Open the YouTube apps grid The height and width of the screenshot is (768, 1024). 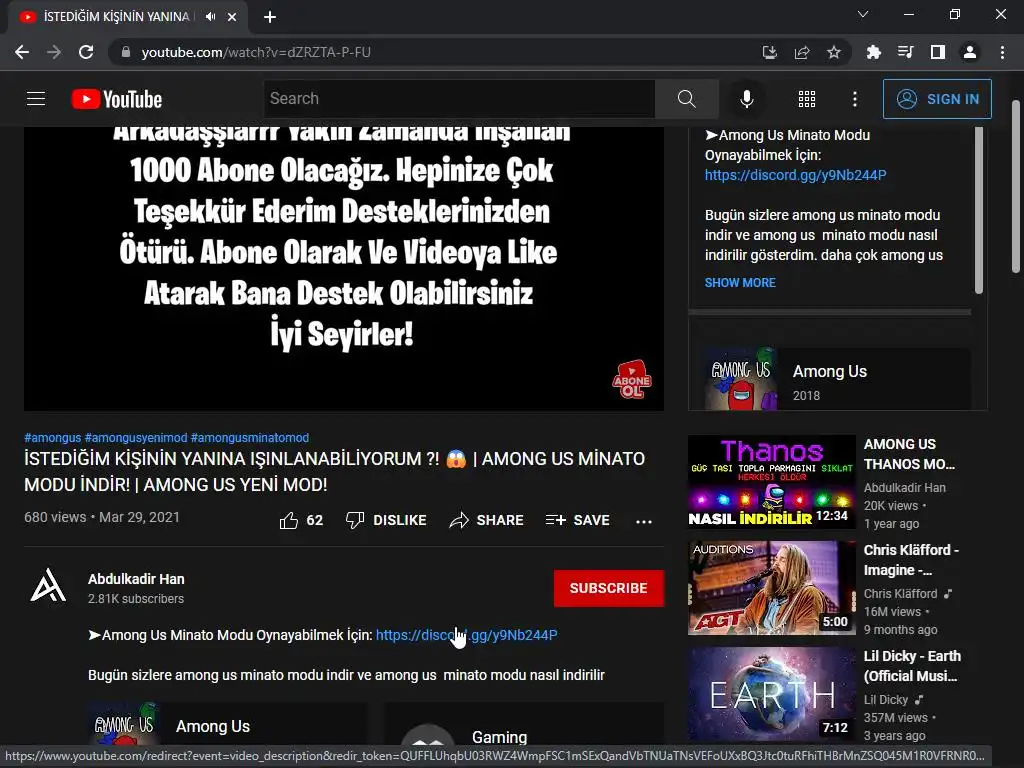click(x=807, y=99)
